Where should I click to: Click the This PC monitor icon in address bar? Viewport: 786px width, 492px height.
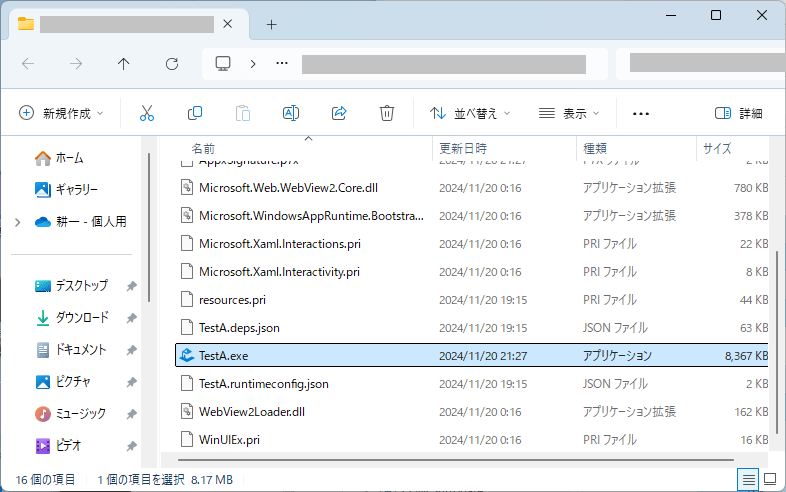pyautogui.click(x=223, y=64)
